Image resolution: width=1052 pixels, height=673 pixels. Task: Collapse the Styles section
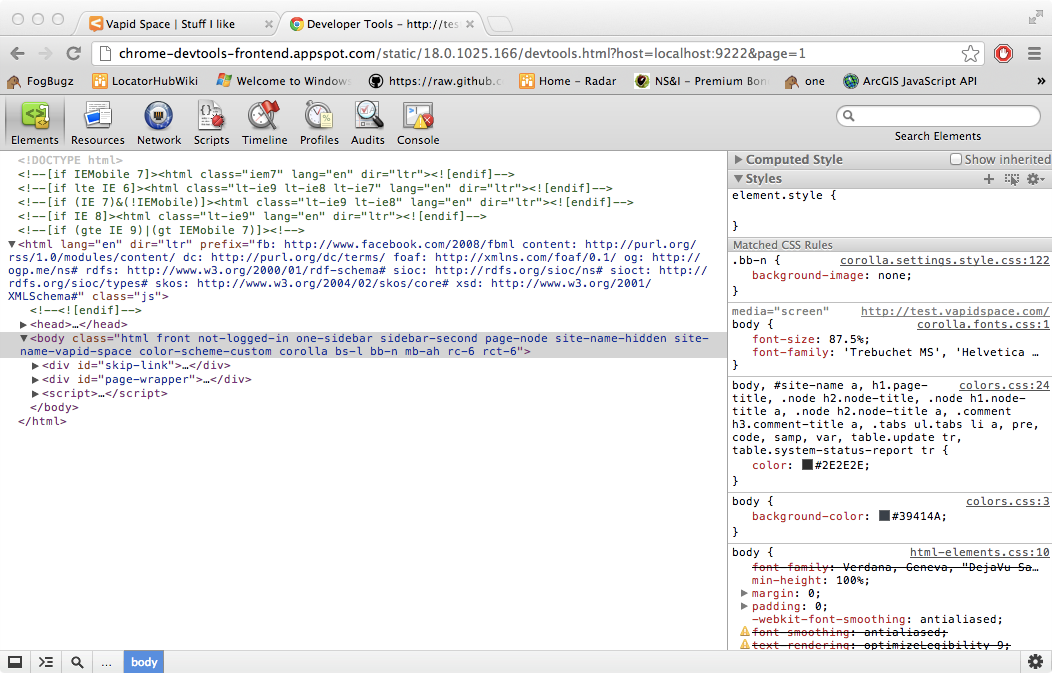click(x=738, y=178)
